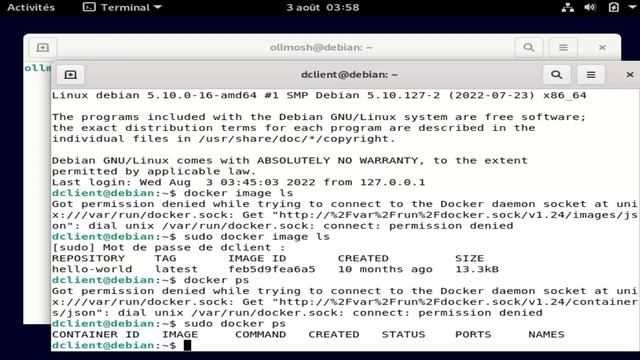
Task: Click the COMMAND column header
Action: [x=260, y=334]
